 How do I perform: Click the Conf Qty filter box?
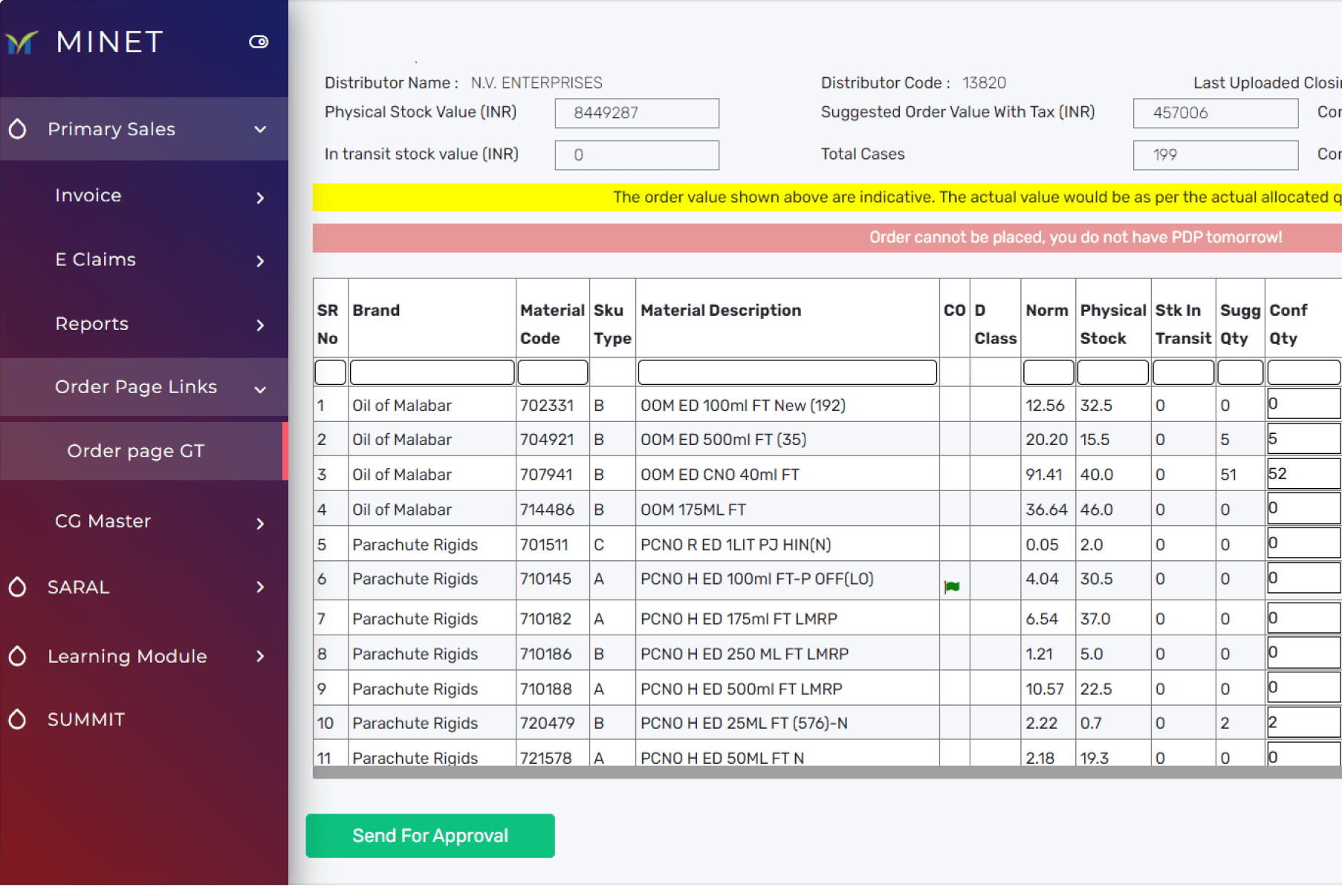click(x=1305, y=372)
